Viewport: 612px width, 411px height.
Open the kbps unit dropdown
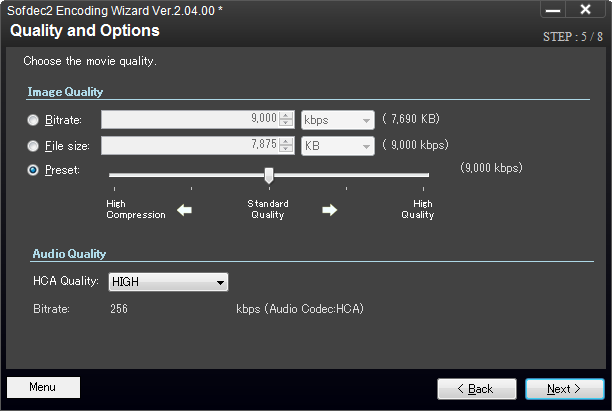click(337, 120)
